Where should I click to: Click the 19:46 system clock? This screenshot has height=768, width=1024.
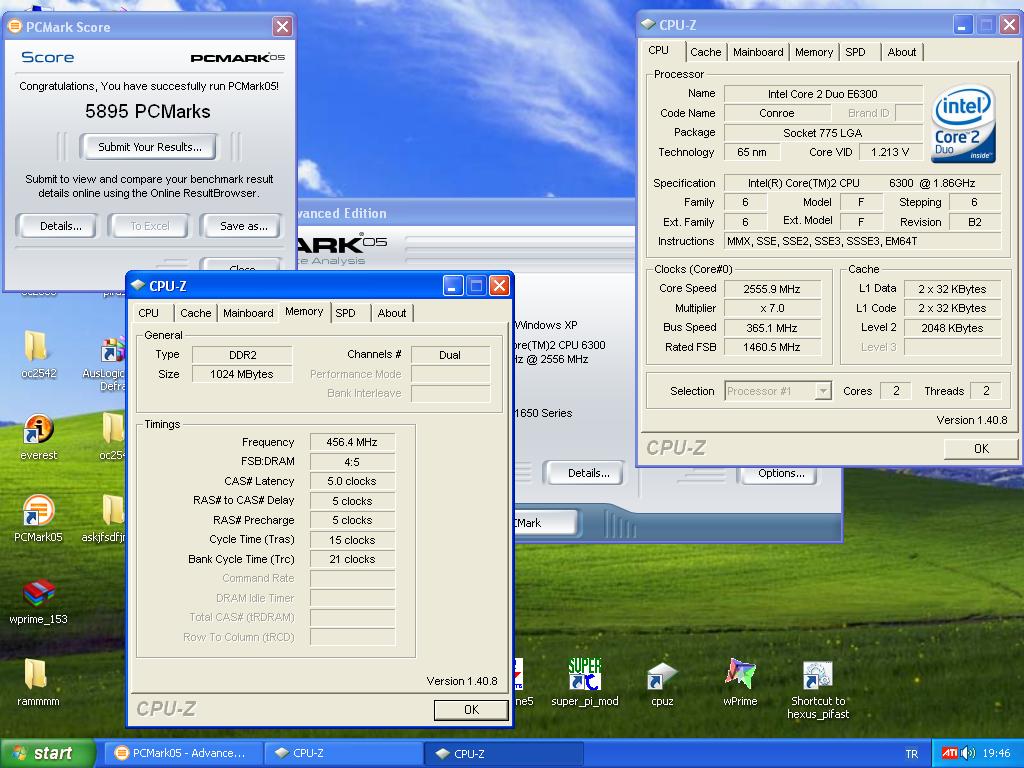pyautogui.click(x=996, y=754)
